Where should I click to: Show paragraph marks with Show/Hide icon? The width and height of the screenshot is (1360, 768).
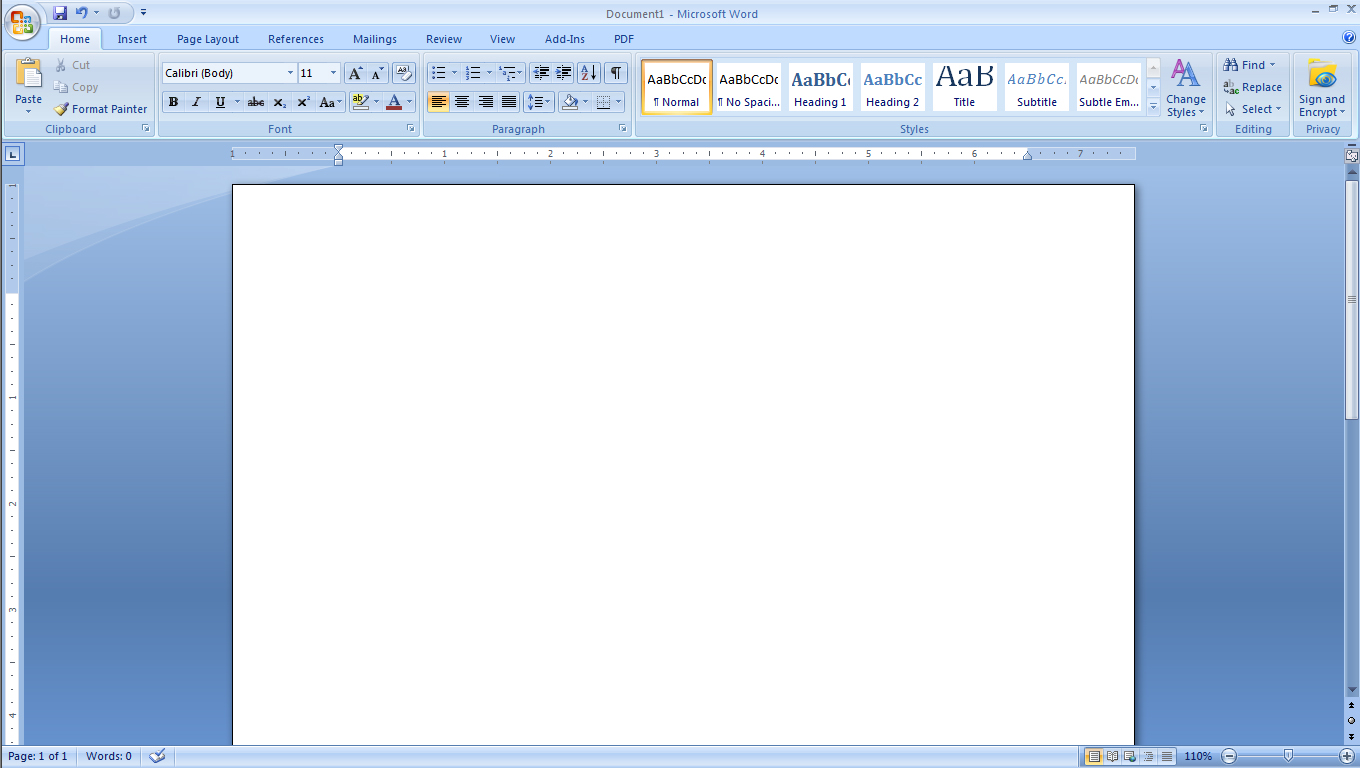click(615, 73)
